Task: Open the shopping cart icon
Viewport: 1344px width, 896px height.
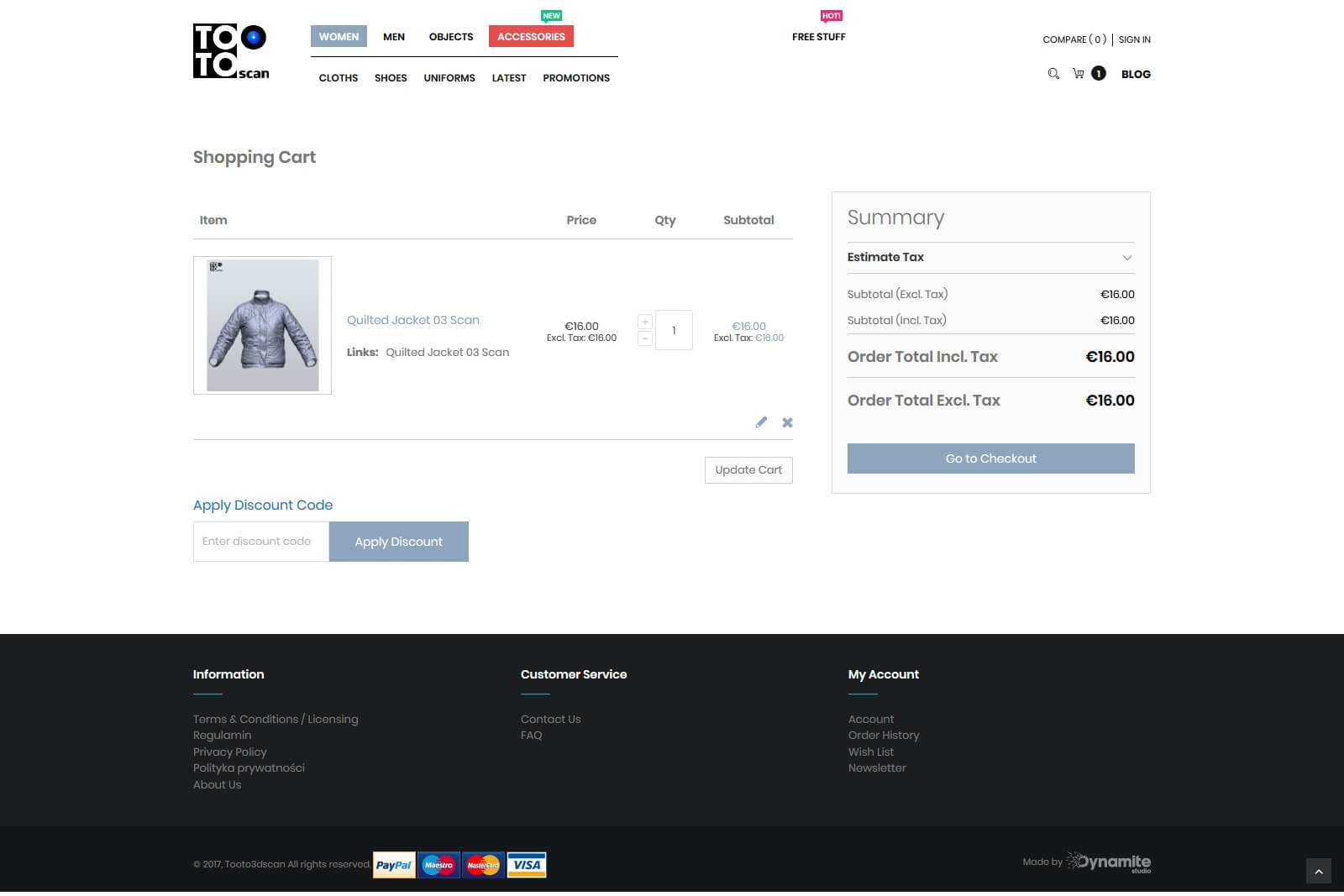Action: 1079,74
